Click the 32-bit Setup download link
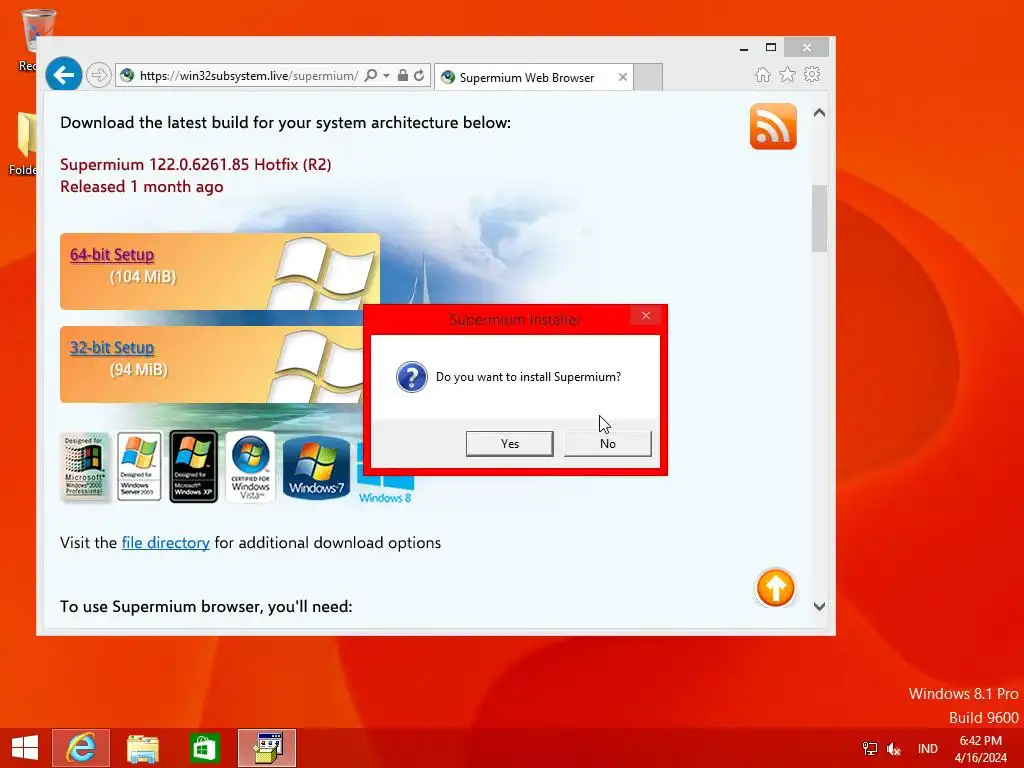 [x=112, y=347]
